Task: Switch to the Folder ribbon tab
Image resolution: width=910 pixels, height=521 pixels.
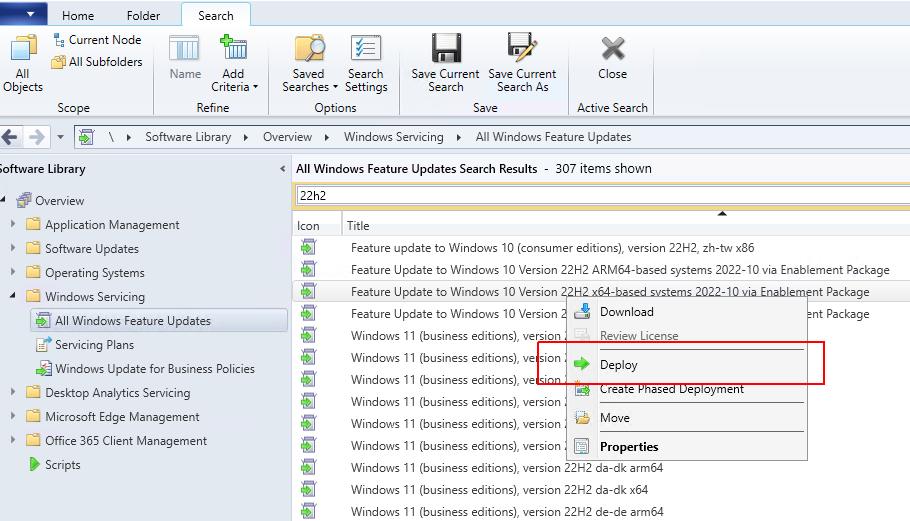Action: pos(143,16)
